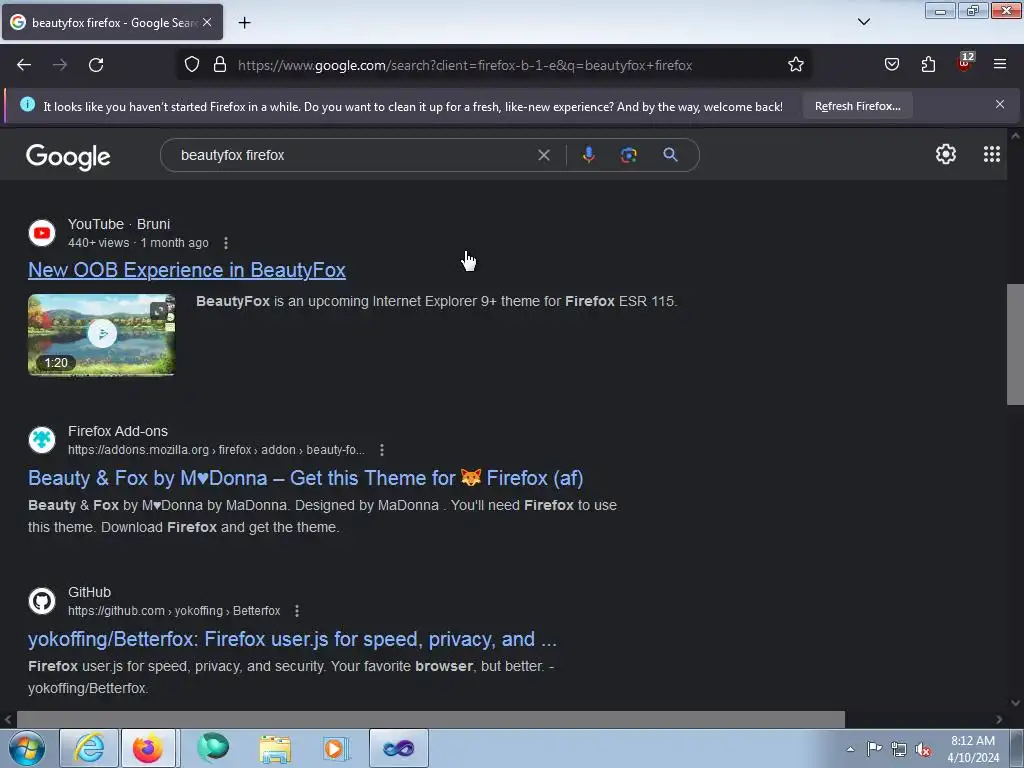Clear the Google search query
1024x768 pixels.
click(543, 155)
